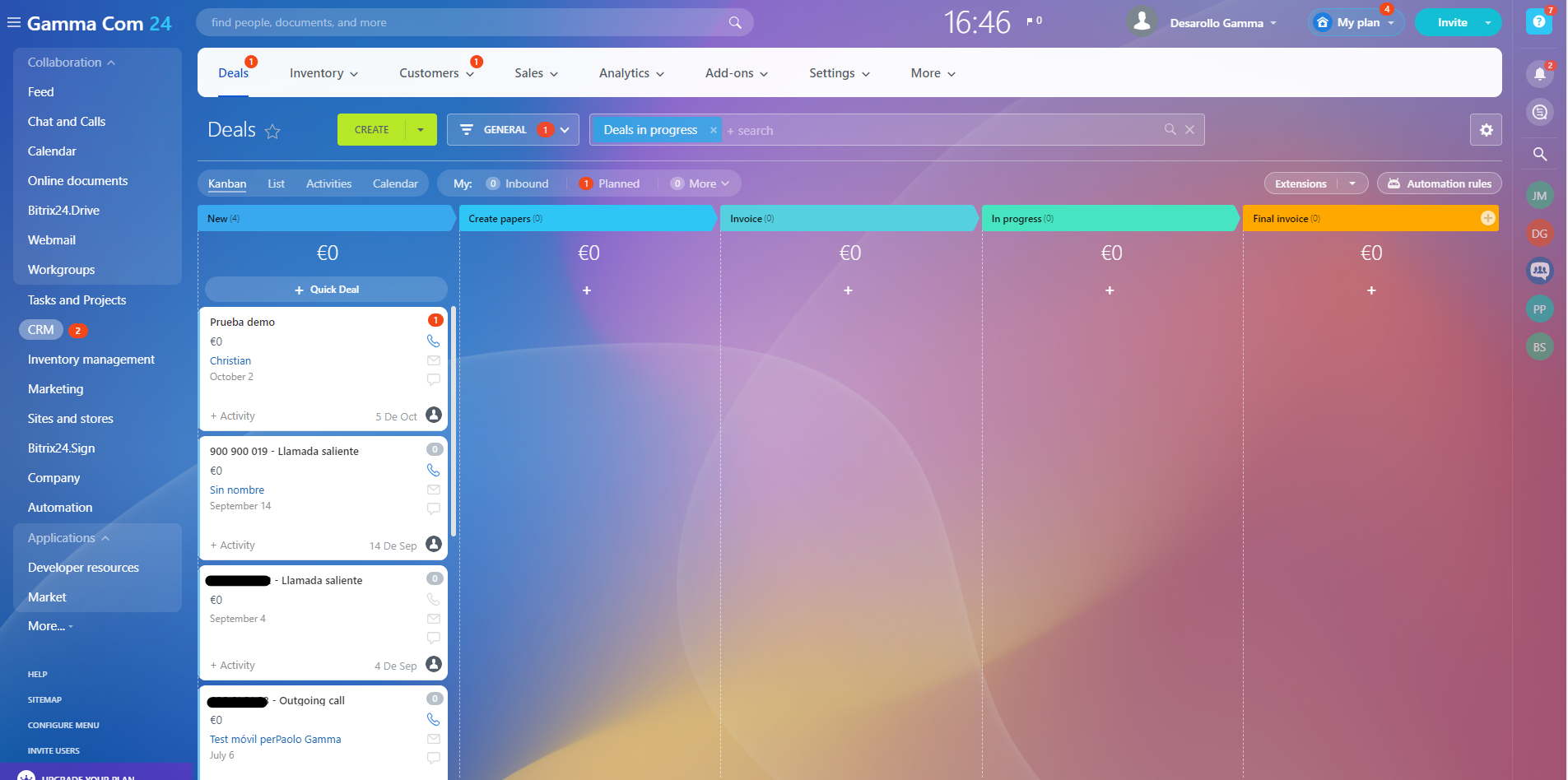The width and height of the screenshot is (1568, 780).
Task: Remove the Deals in progress filter chip
Action: click(x=714, y=130)
